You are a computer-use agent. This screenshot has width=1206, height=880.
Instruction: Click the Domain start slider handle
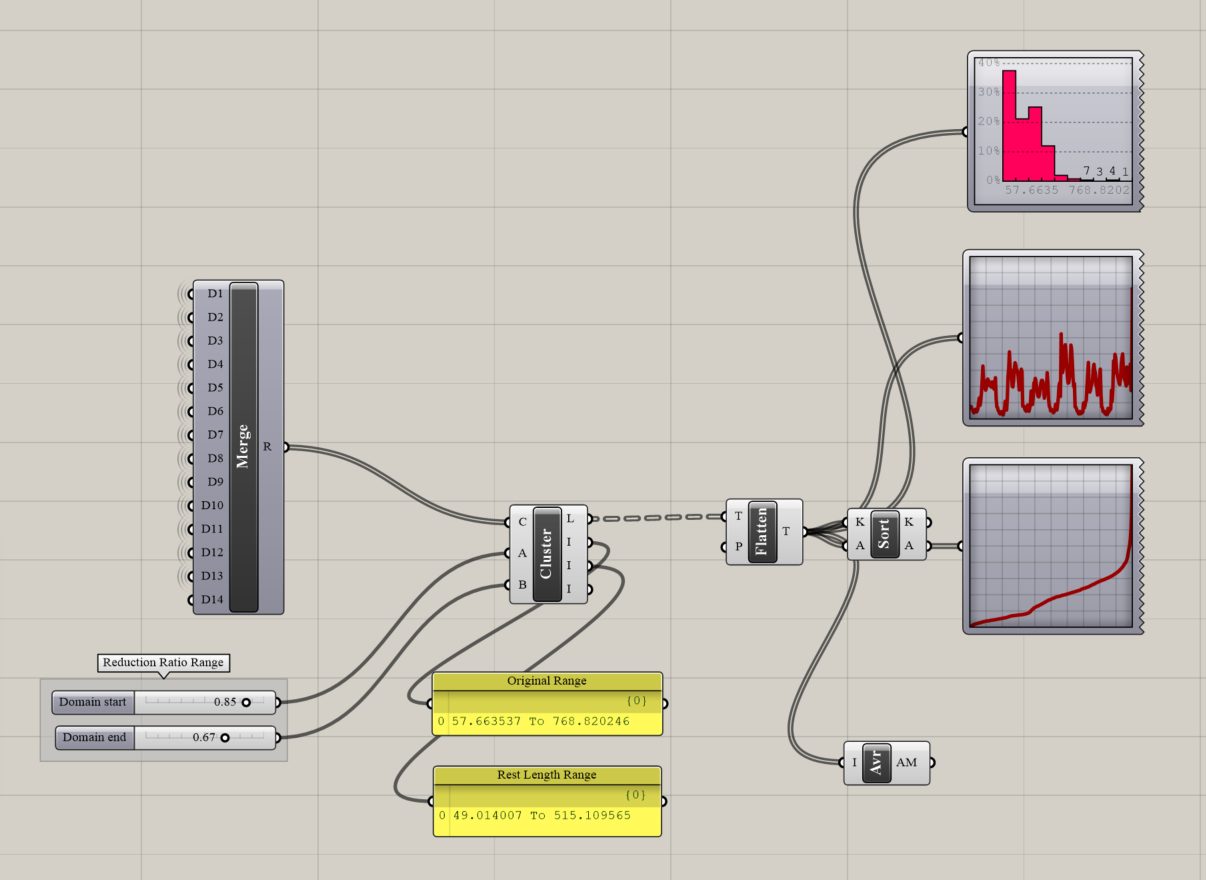click(246, 702)
